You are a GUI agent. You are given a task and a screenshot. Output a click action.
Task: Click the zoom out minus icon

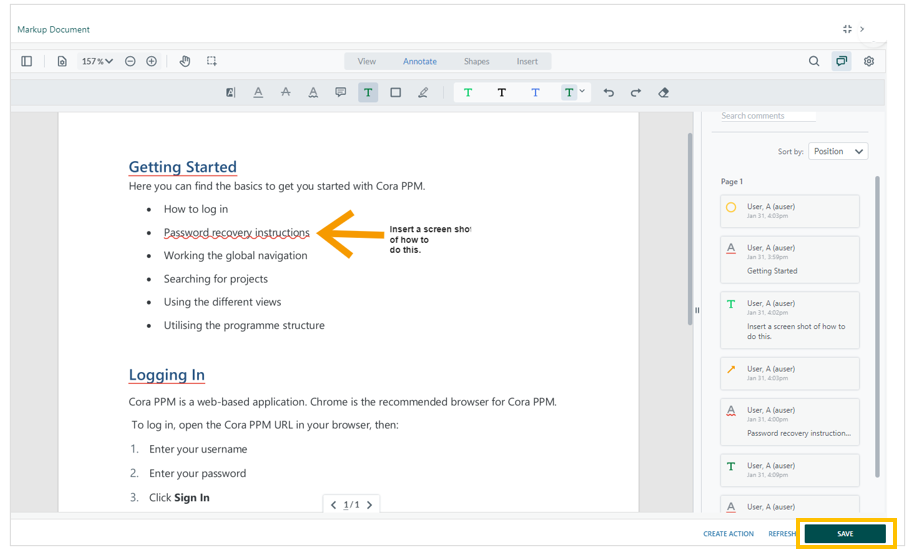coord(130,61)
